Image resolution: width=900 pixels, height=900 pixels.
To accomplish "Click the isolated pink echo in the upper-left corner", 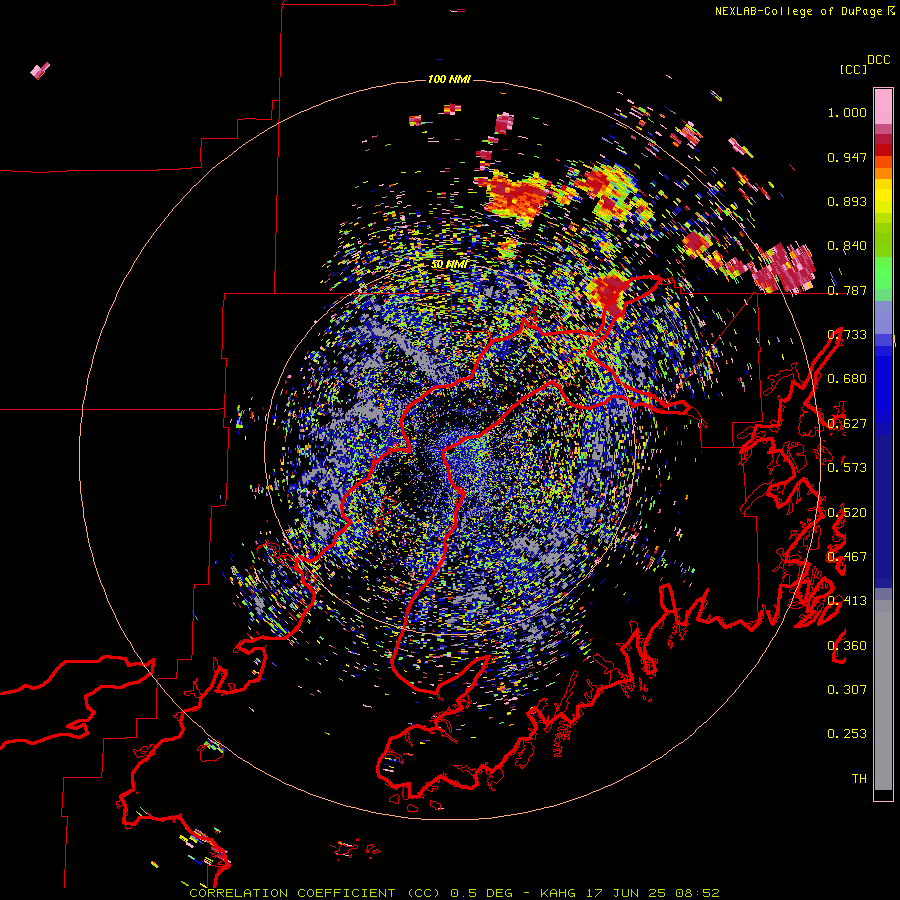I will click(x=40, y=71).
